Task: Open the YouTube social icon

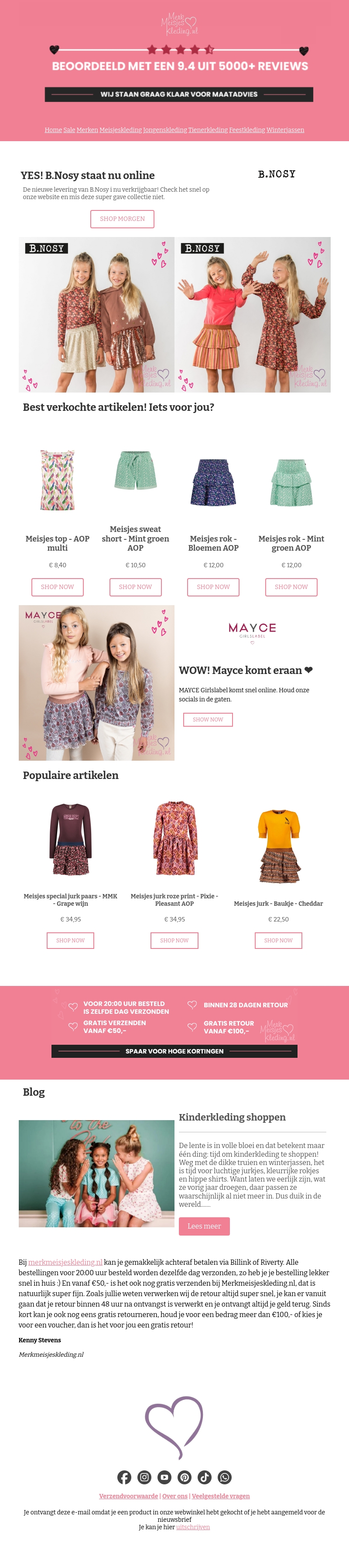Action: tap(164, 1477)
